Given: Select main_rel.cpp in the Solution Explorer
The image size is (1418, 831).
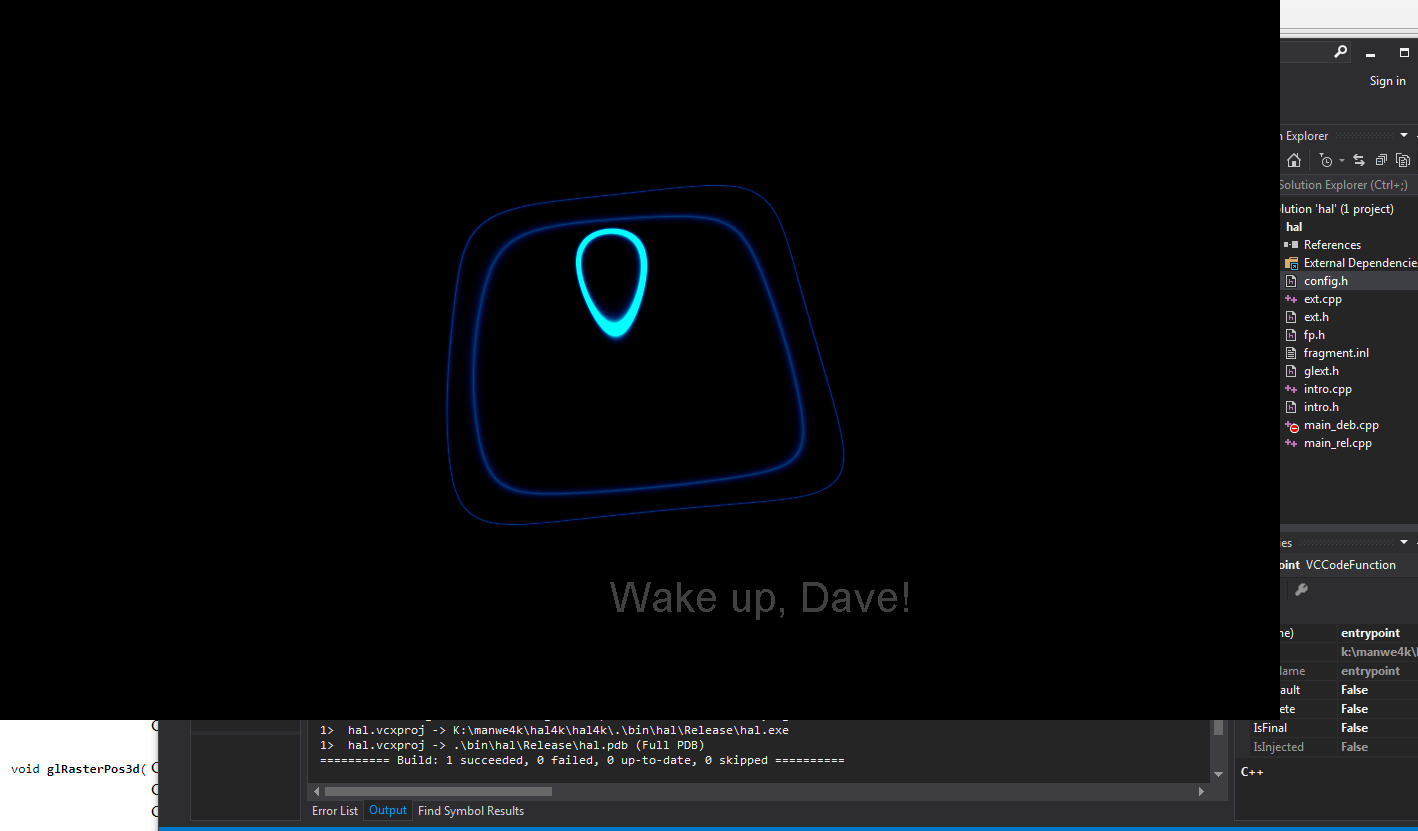Looking at the screenshot, I should (1338, 443).
